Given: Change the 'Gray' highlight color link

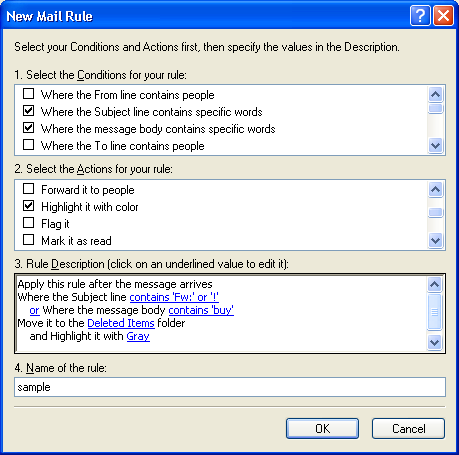Looking at the screenshot, I should [x=138, y=336].
